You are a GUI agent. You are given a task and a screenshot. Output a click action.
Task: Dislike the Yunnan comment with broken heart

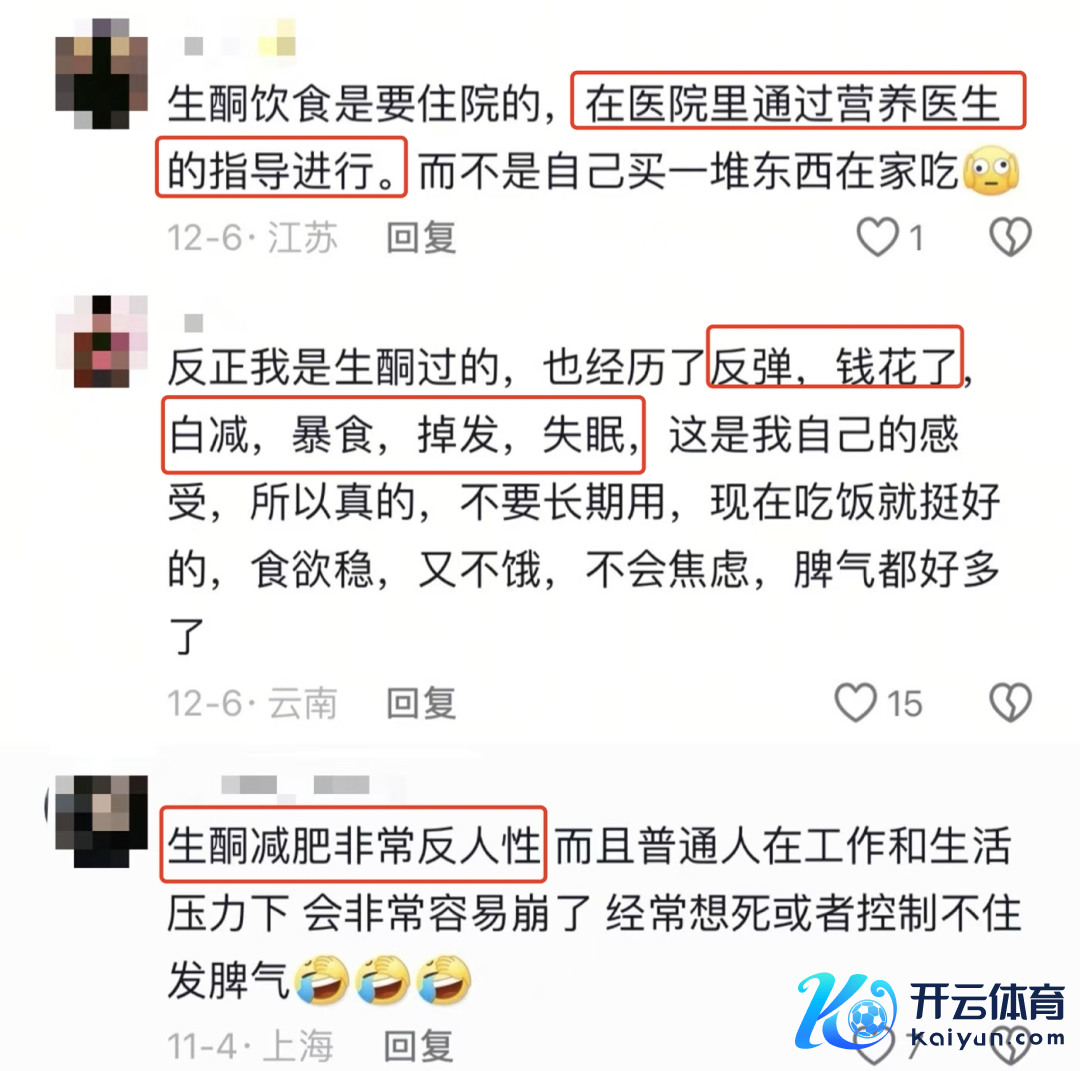pyautogui.click(x=1010, y=703)
